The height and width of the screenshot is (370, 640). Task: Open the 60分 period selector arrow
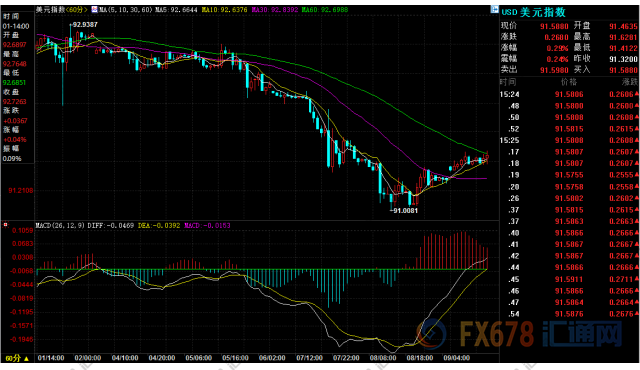pos(27,359)
